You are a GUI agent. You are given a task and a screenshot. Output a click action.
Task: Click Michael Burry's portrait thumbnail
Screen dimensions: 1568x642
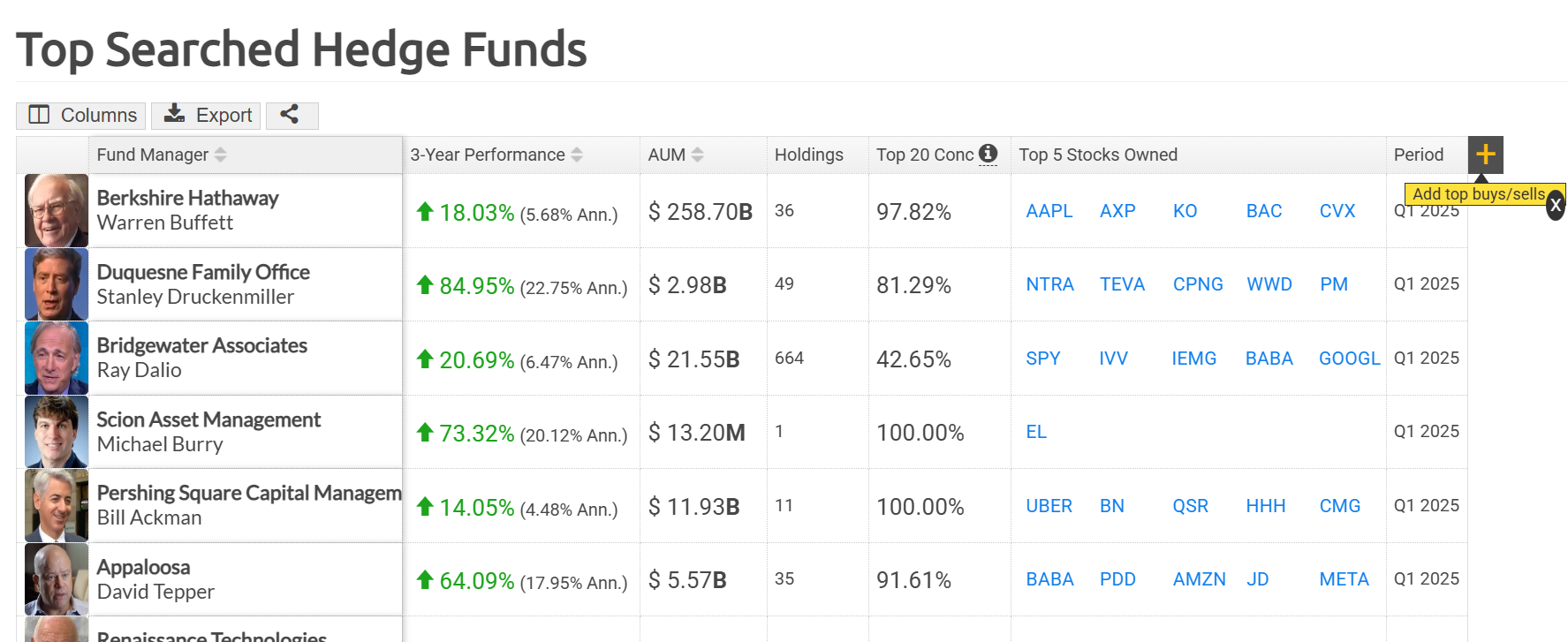click(x=57, y=432)
